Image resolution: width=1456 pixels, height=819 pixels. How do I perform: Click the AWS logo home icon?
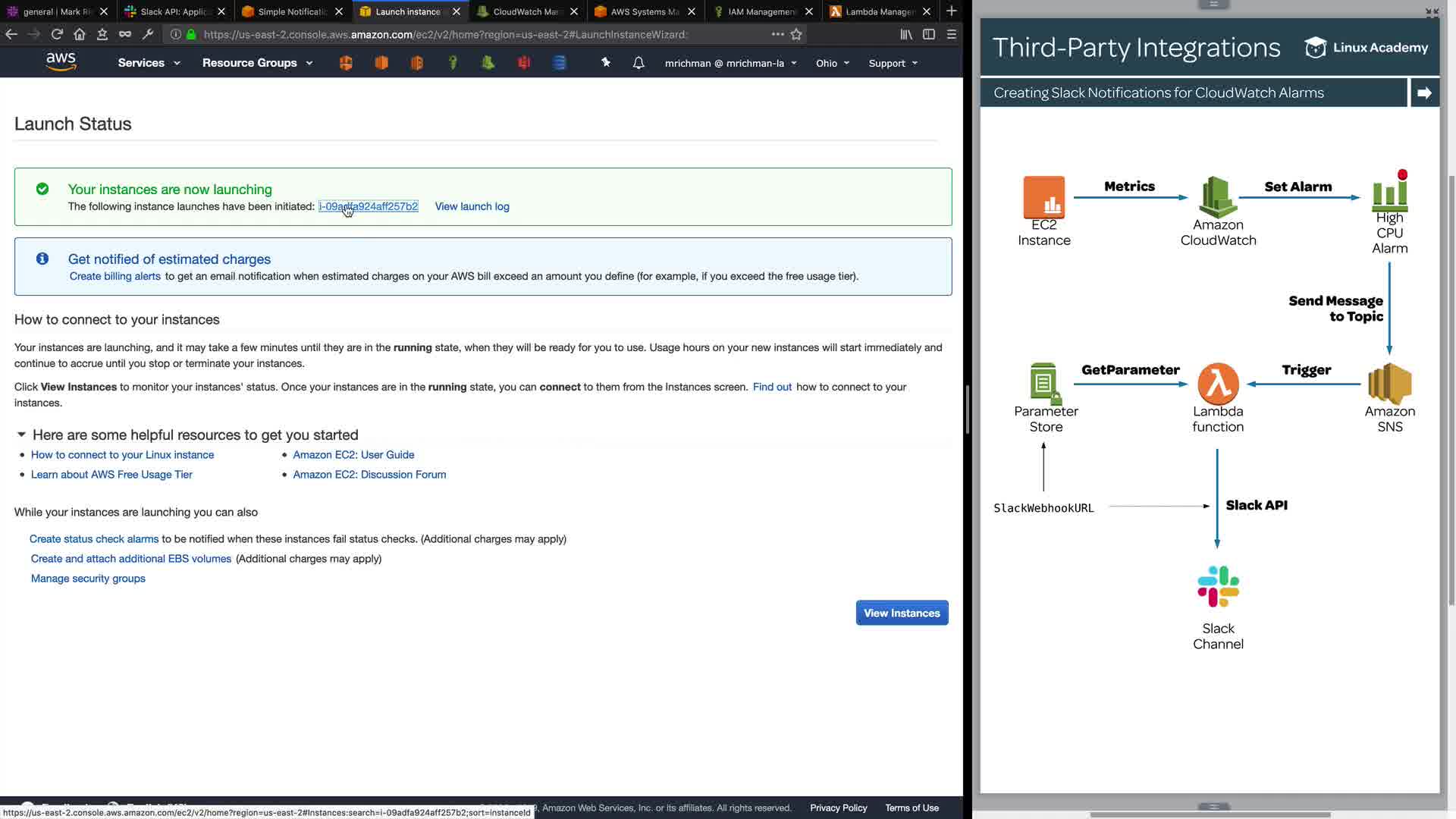point(61,62)
